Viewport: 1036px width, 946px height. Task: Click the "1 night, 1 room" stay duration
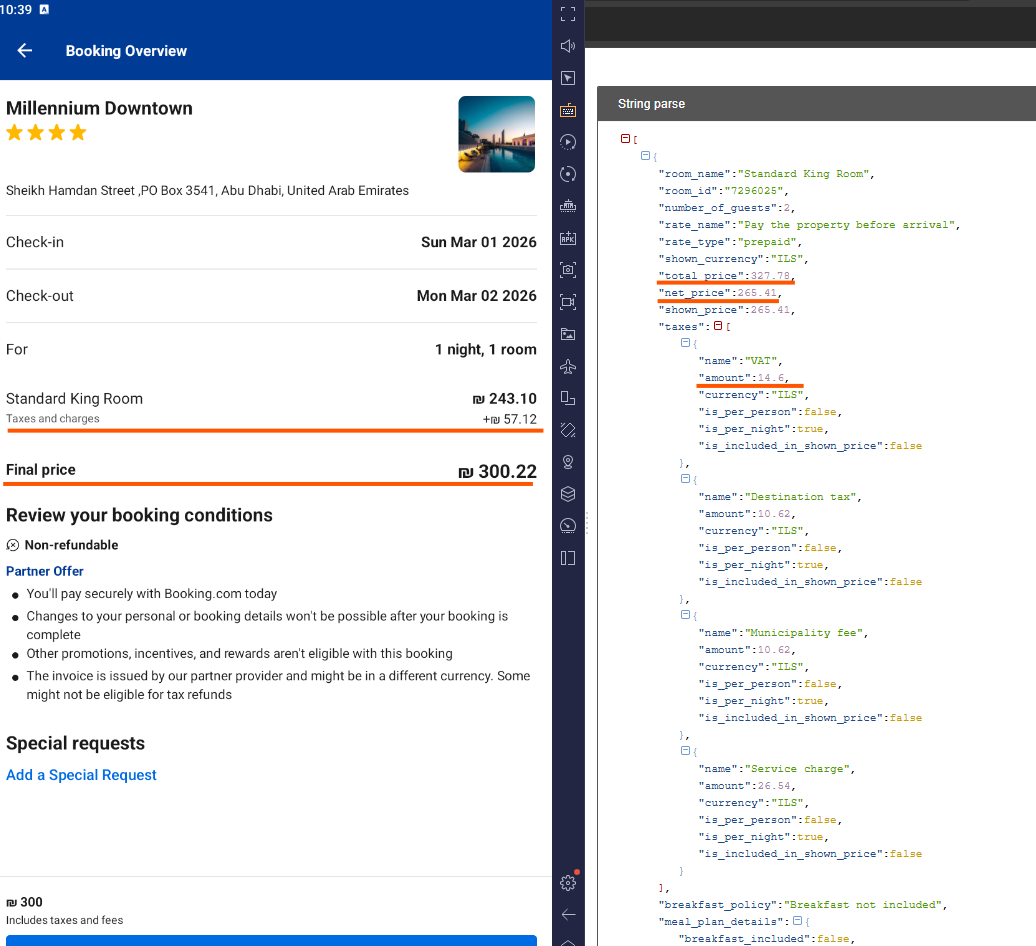486,349
